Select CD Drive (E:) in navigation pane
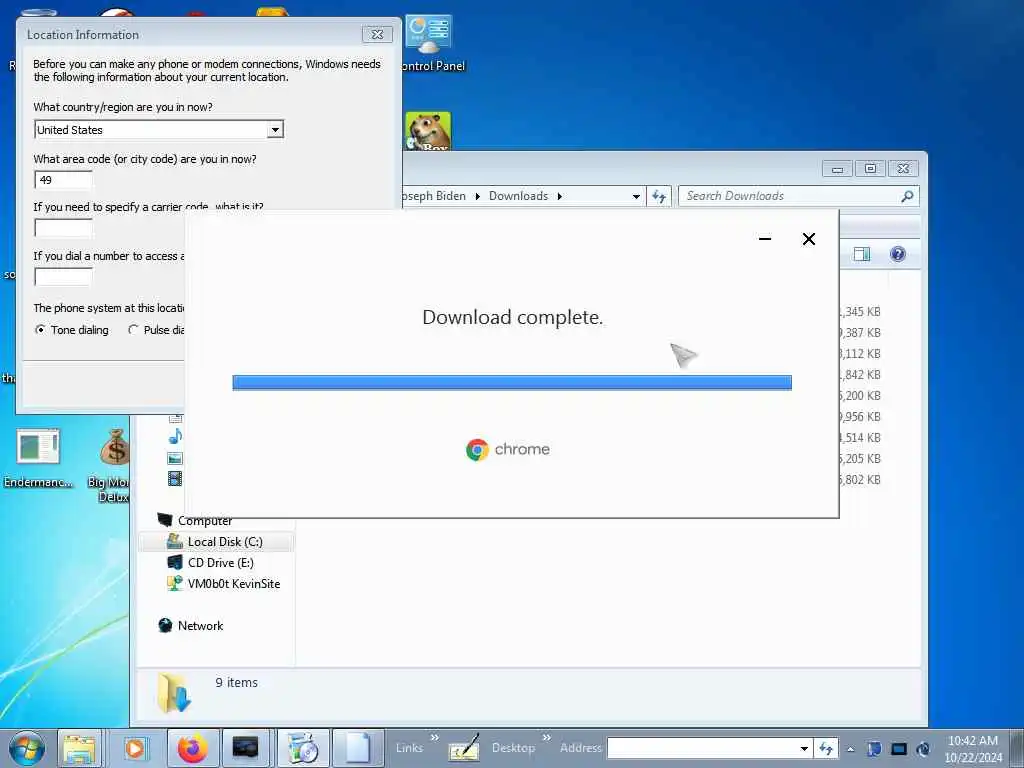This screenshot has width=1024, height=768. tap(220, 562)
